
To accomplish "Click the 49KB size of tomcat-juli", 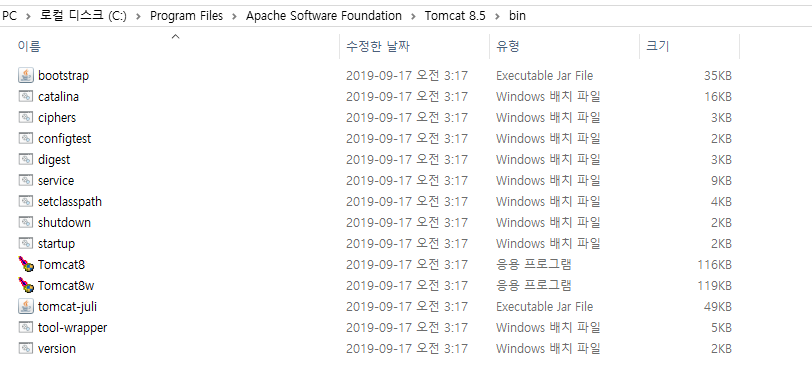I will coord(717,307).
